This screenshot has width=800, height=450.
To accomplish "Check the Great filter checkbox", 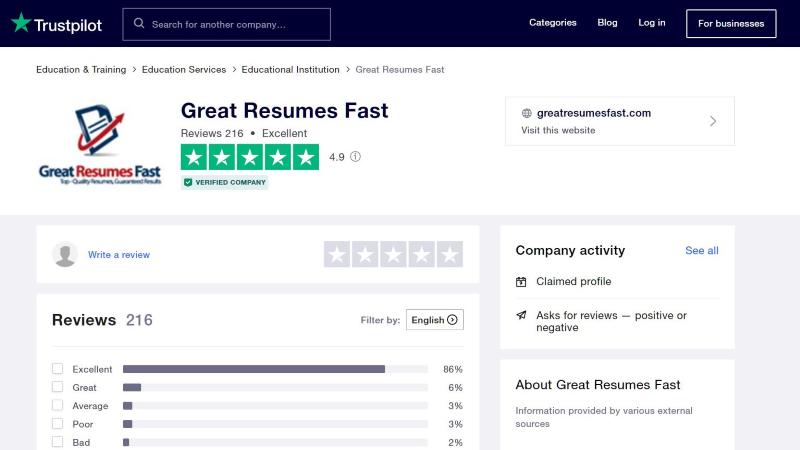I will coord(58,387).
